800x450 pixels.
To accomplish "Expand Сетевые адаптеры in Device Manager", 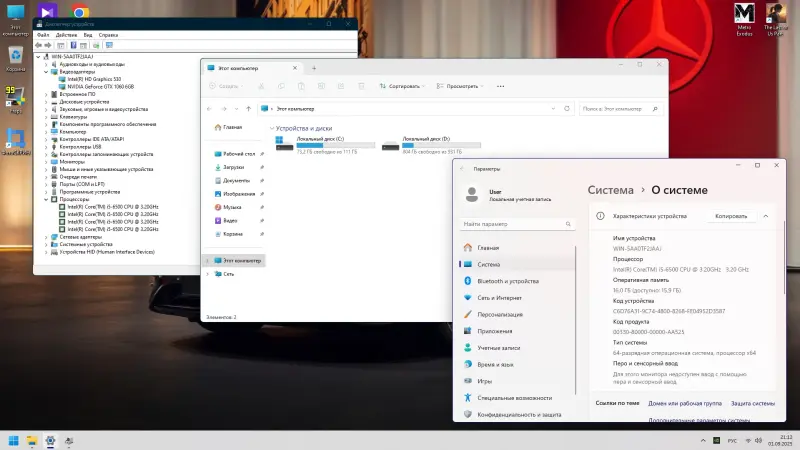I will (46, 237).
